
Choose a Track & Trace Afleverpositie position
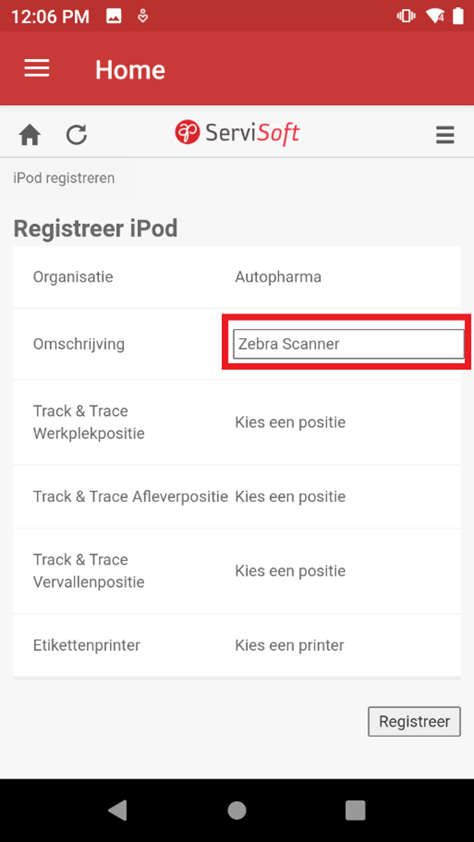290,496
